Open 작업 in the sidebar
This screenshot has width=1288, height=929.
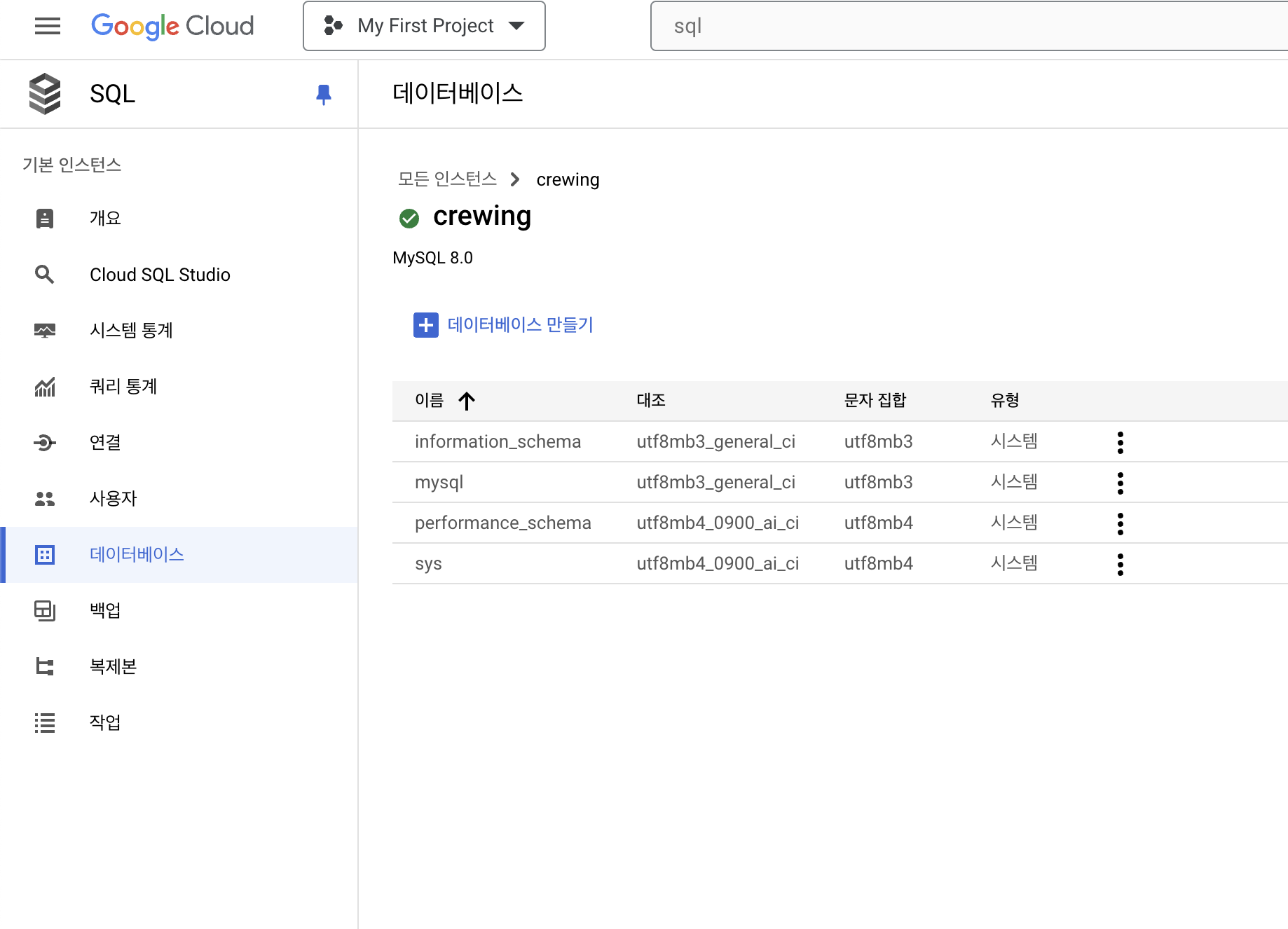point(179,723)
